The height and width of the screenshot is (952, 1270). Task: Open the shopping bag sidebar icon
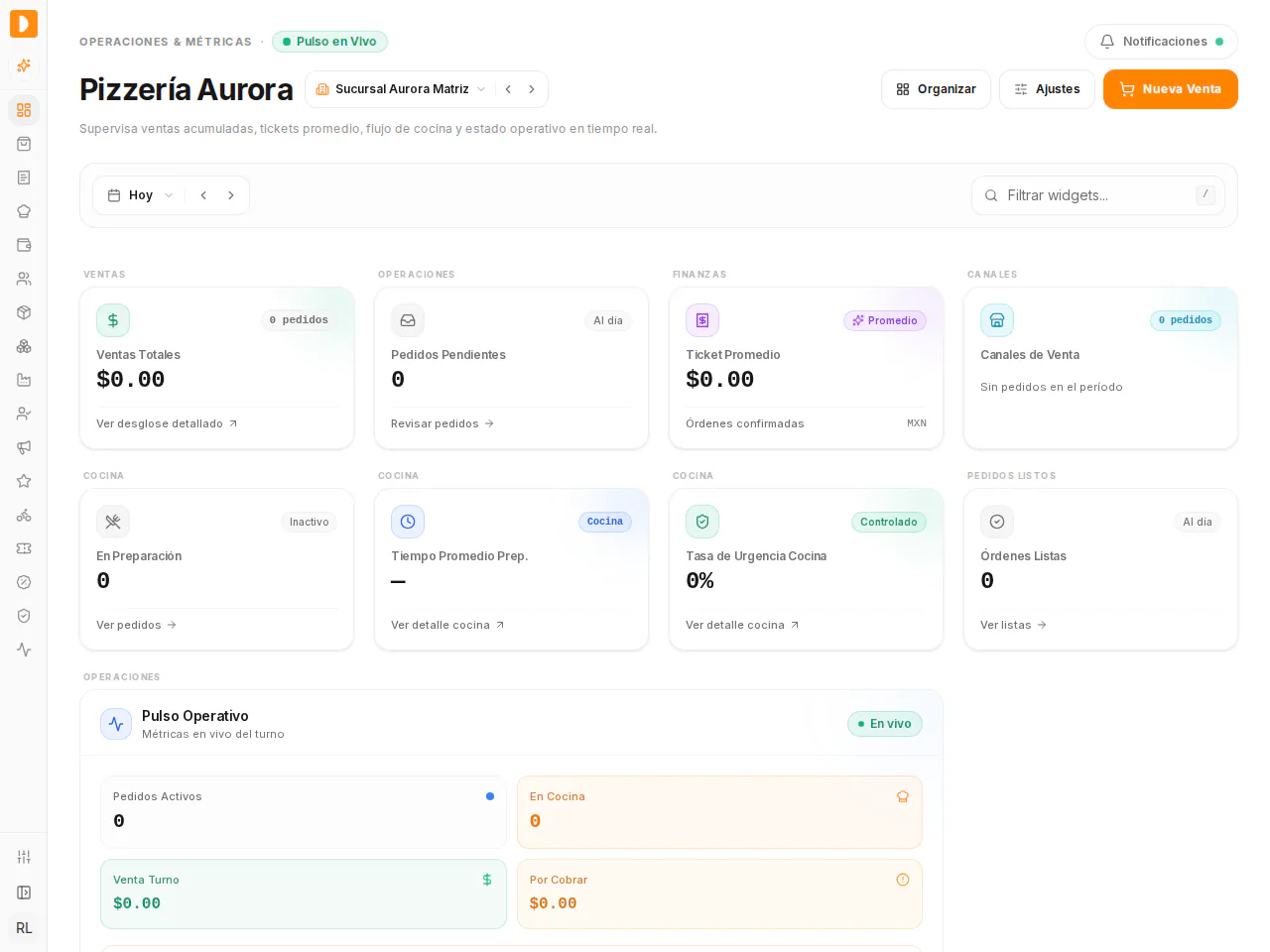click(x=24, y=144)
